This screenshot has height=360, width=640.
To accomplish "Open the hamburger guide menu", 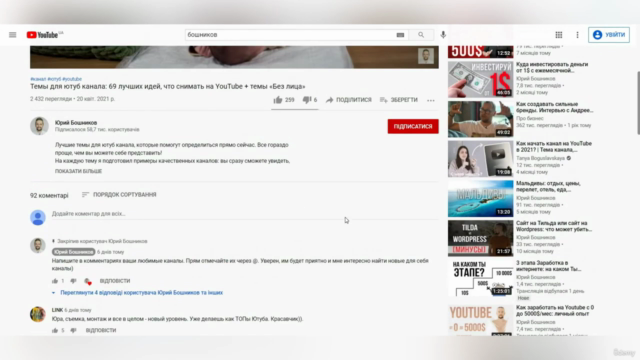I will click(x=13, y=35).
